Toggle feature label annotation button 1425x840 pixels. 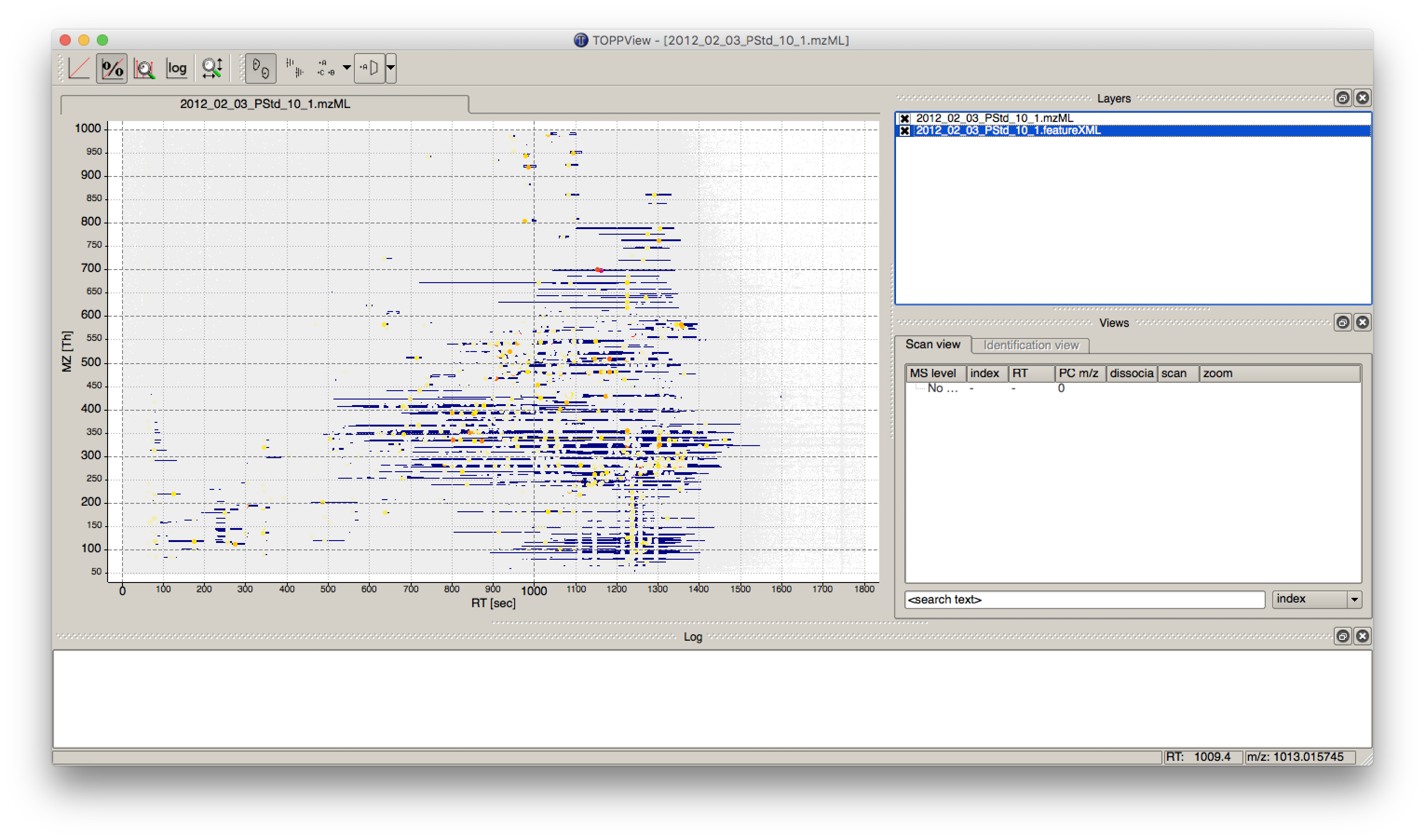click(x=370, y=68)
